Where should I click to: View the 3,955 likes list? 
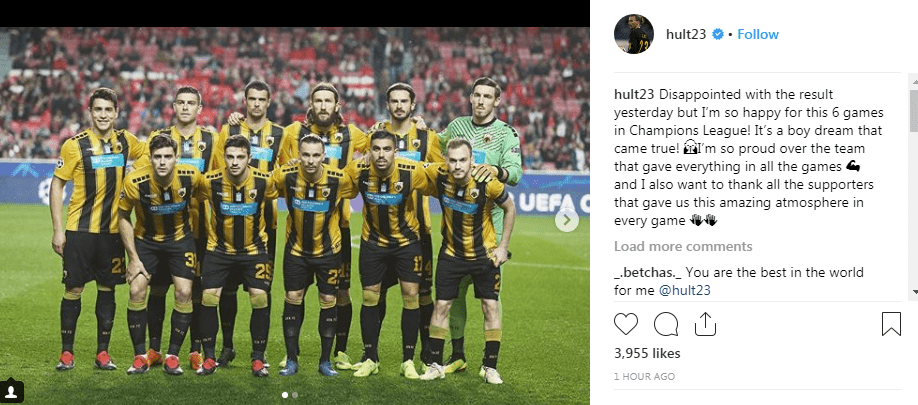(x=647, y=353)
